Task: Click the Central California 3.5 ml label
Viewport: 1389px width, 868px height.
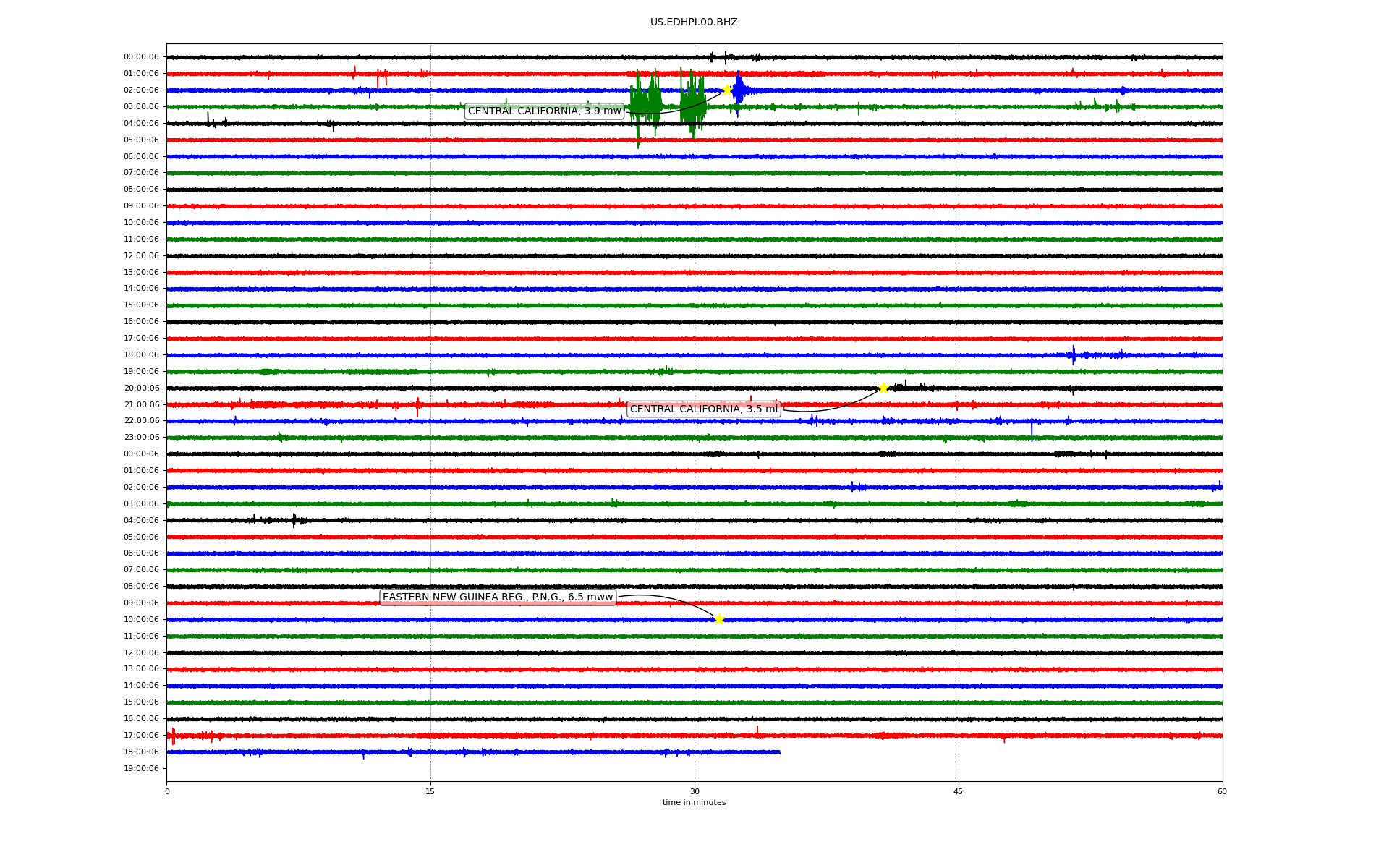Action: coord(703,409)
